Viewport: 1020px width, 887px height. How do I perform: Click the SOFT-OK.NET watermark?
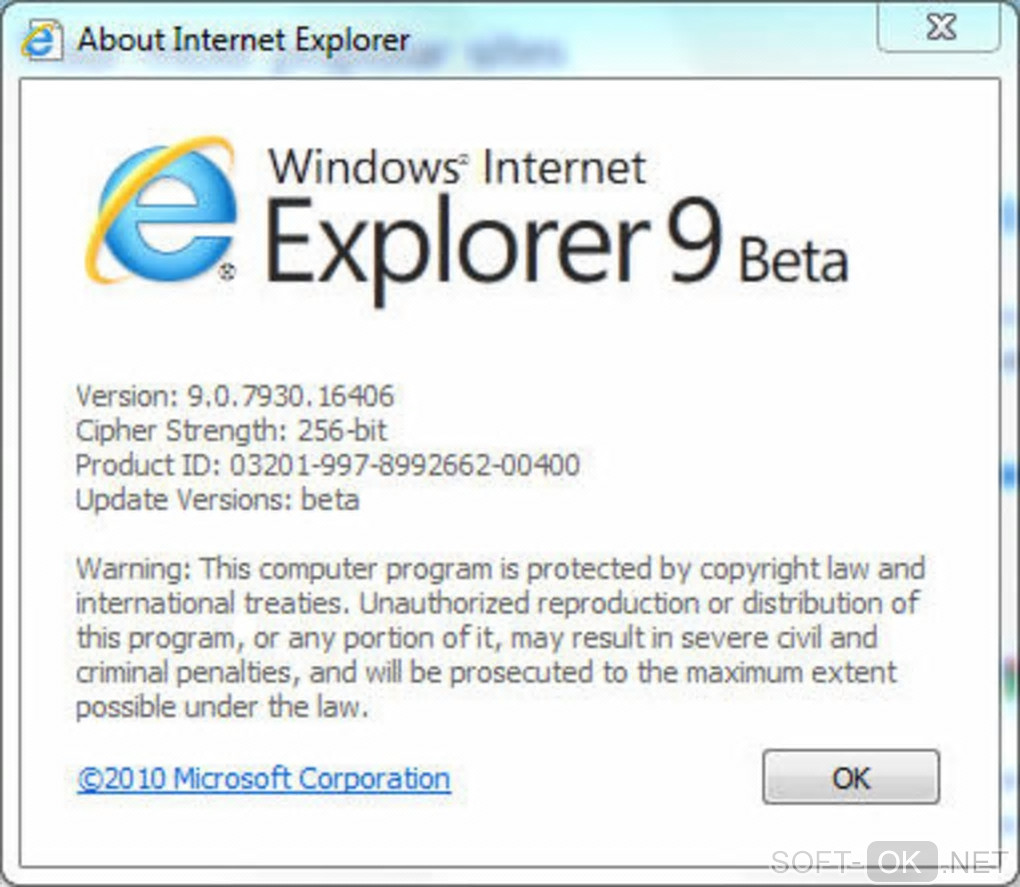pos(891,862)
